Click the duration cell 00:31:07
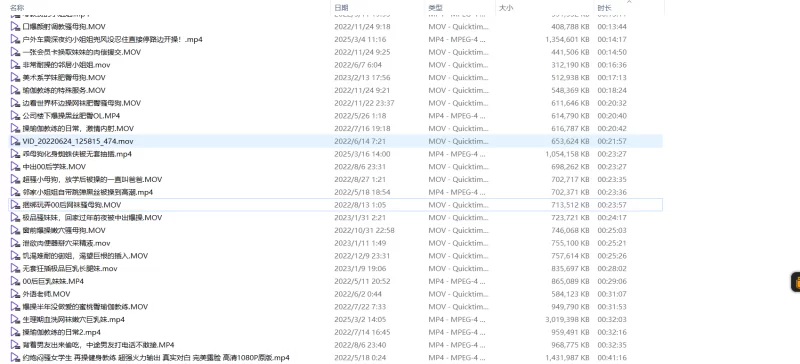800x364 pixels. pyautogui.click(x=612, y=294)
